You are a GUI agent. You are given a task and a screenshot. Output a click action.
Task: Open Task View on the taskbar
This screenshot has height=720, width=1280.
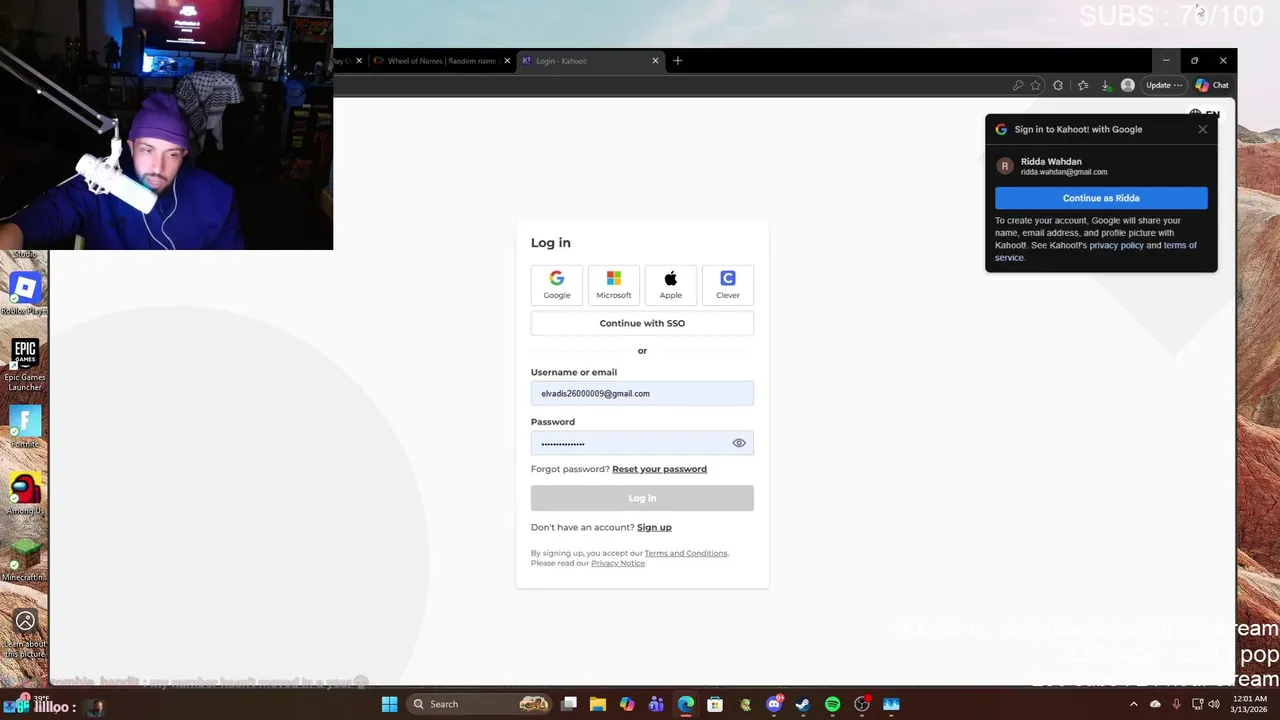(x=569, y=704)
